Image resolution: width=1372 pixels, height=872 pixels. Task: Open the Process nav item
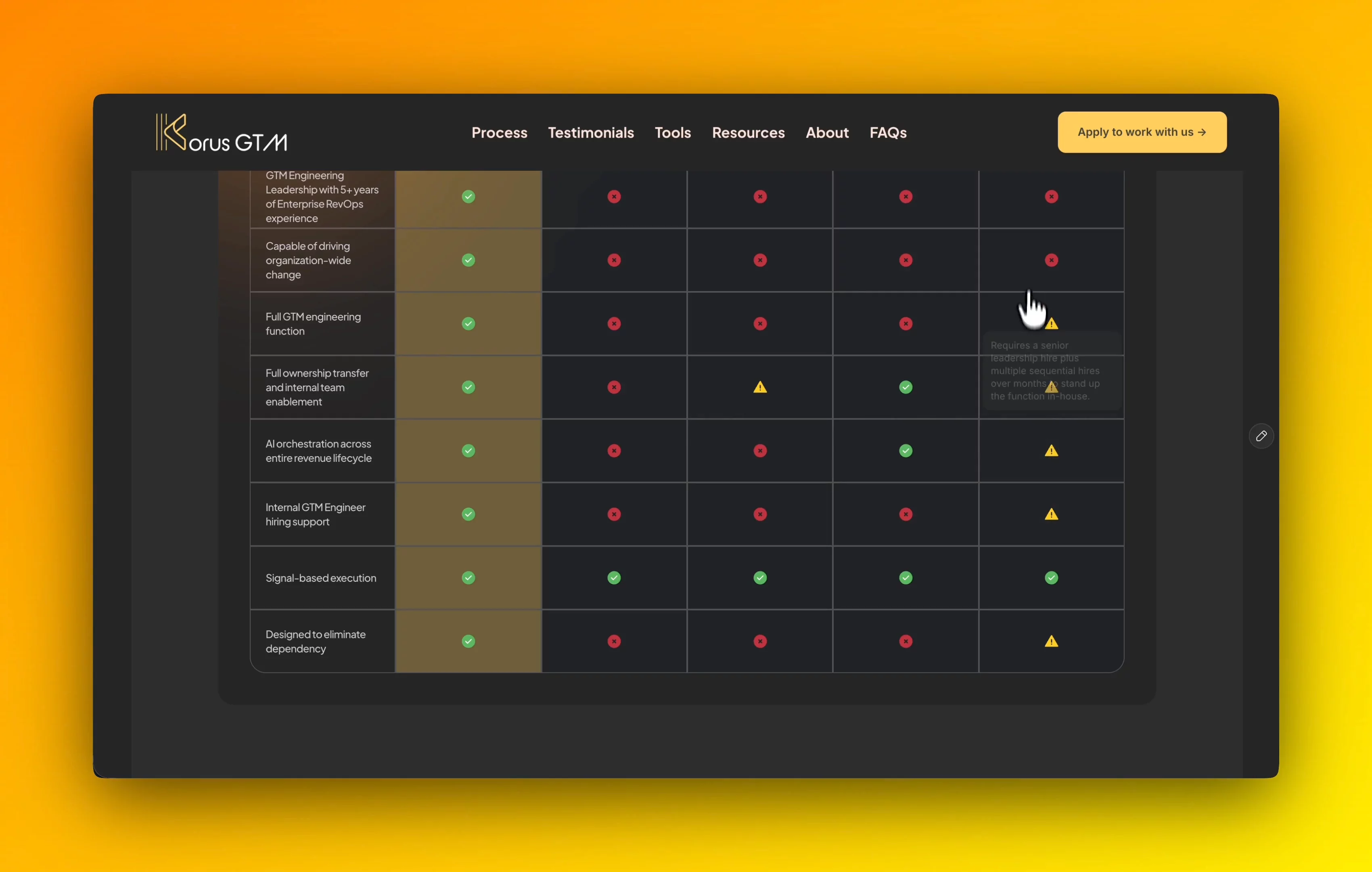coord(499,132)
